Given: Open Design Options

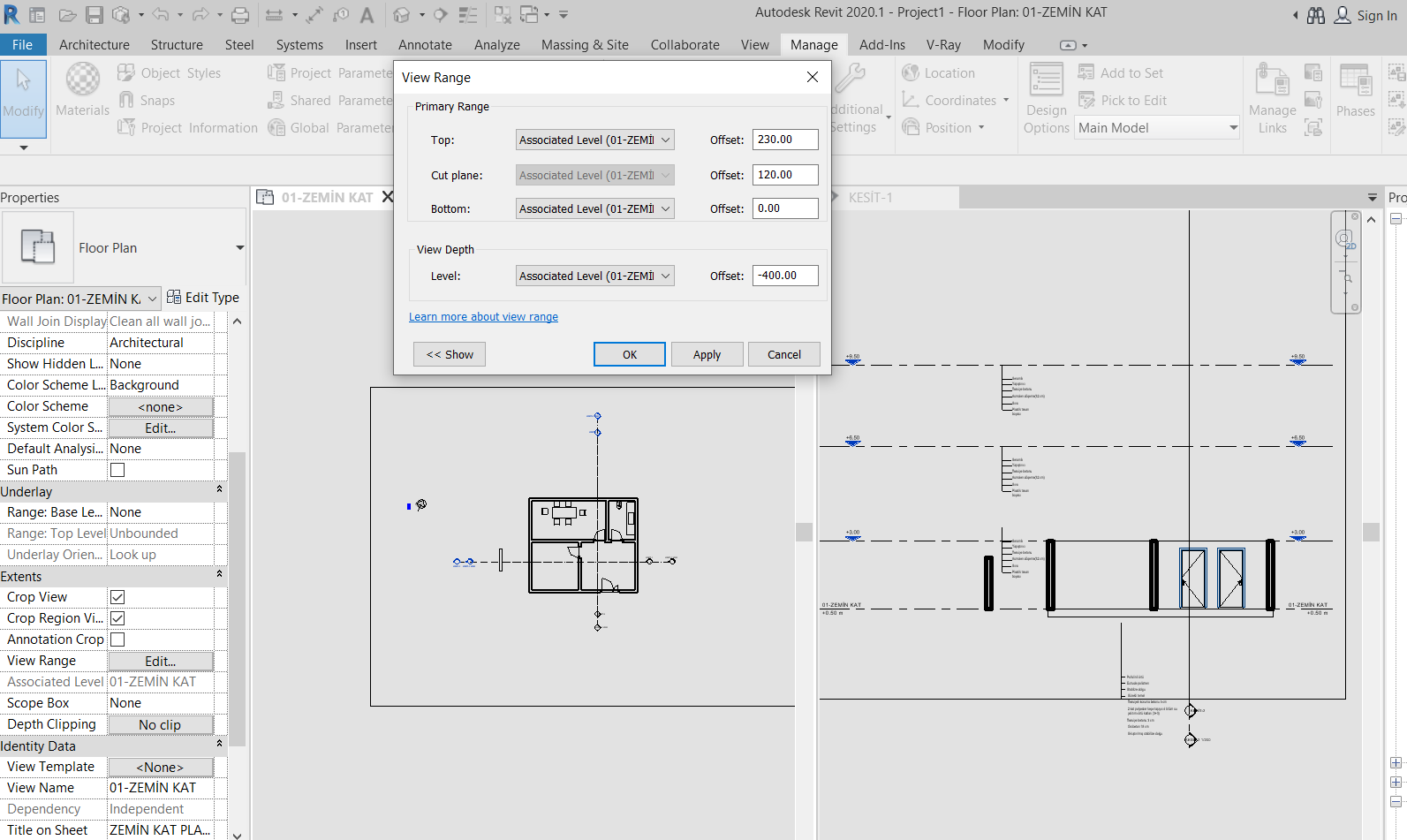Looking at the screenshot, I should point(1047,98).
